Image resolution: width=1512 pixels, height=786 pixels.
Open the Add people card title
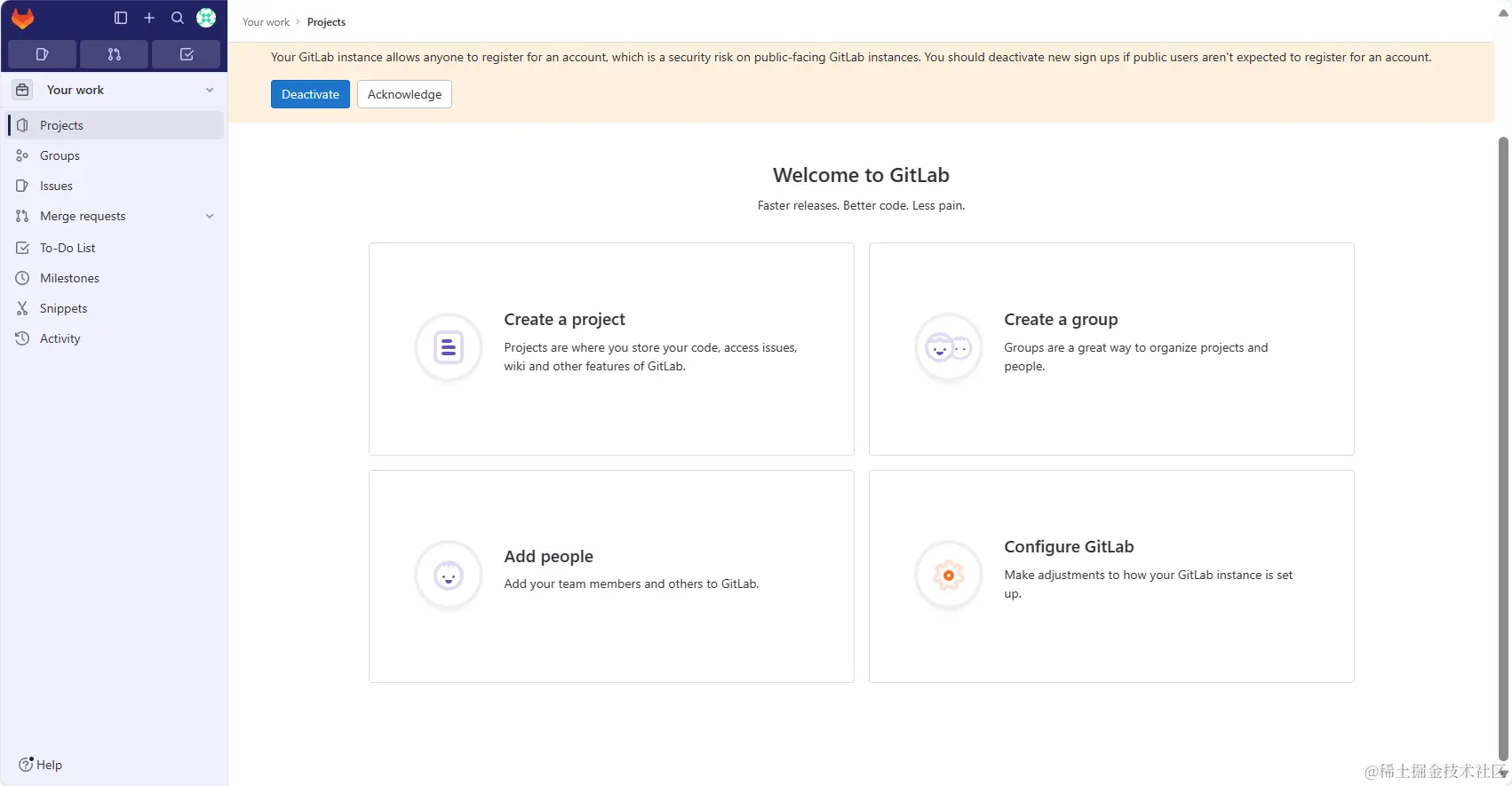[x=548, y=557]
